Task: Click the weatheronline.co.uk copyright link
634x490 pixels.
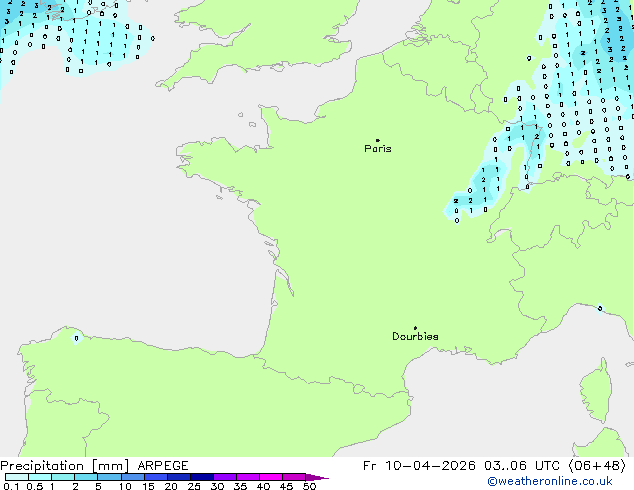Action: click(550, 481)
